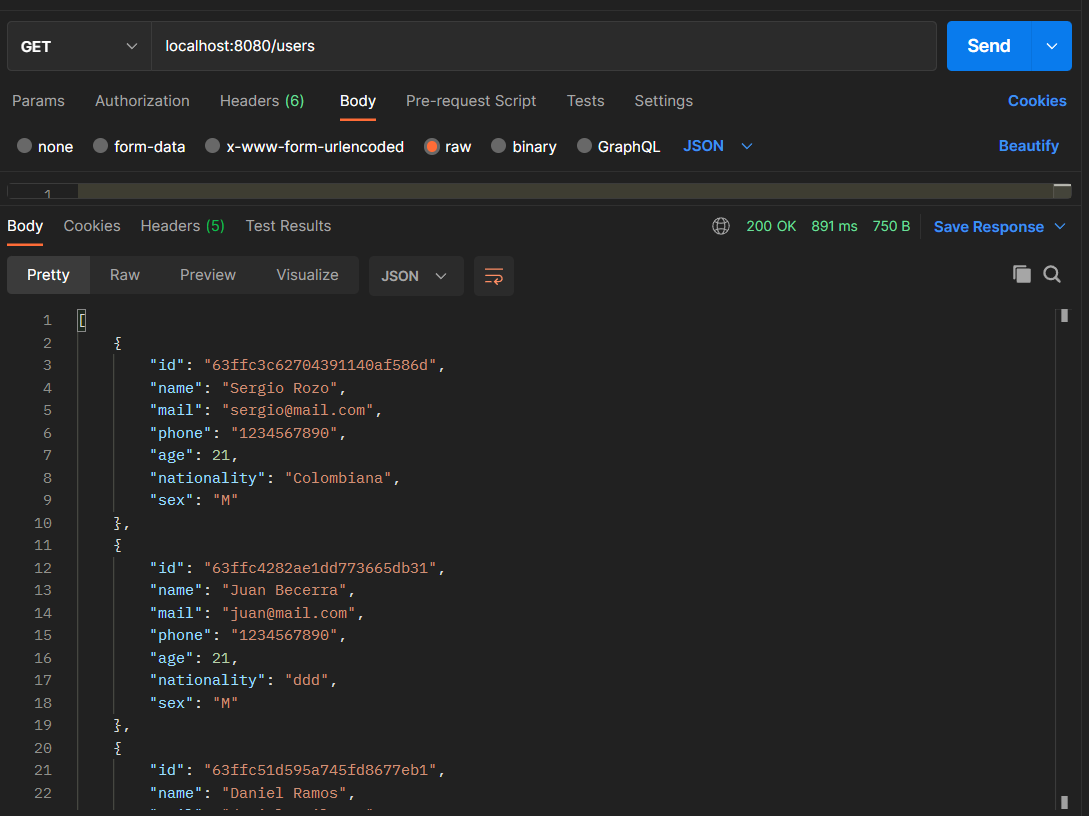Select the GraphQL body format

point(582,146)
